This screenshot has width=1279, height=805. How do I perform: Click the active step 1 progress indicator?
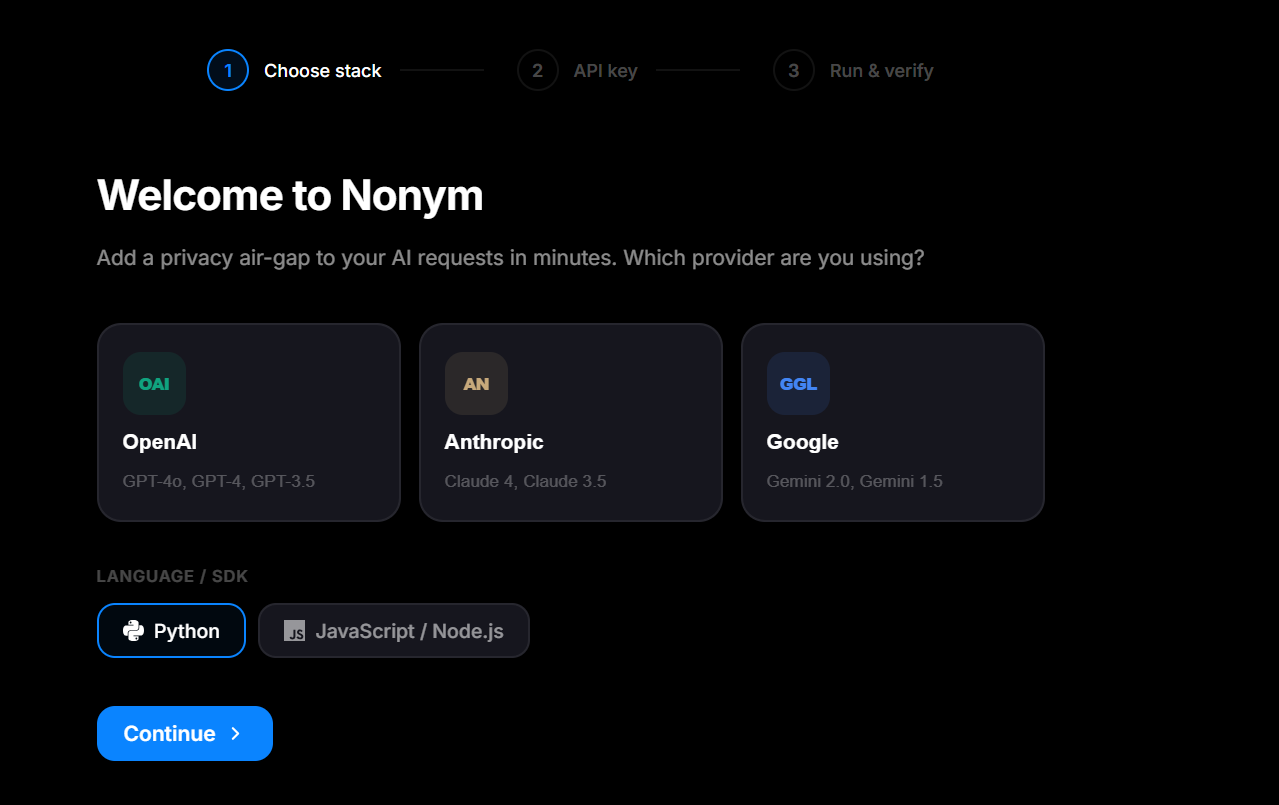coord(227,70)
